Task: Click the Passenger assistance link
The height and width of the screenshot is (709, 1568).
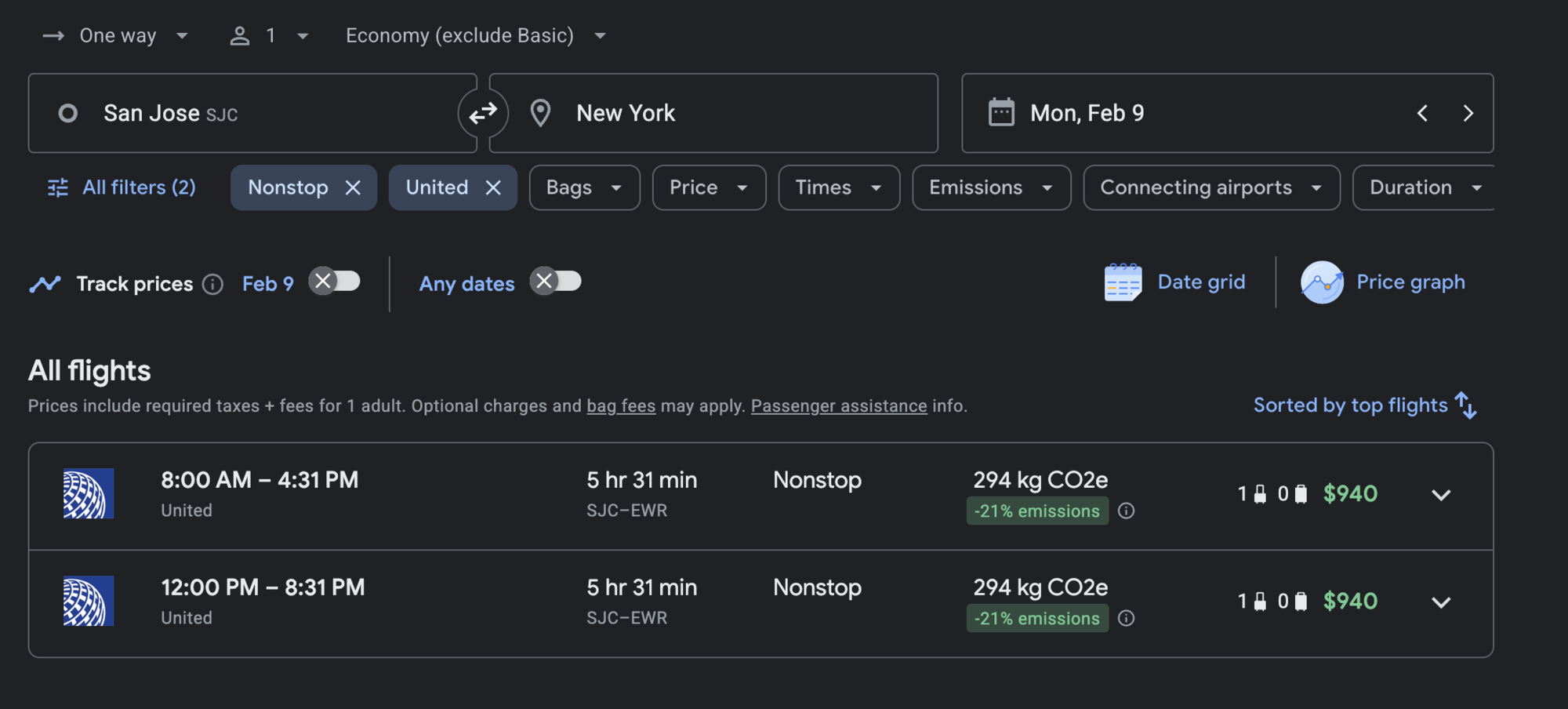Action: (x=838, y=405)
